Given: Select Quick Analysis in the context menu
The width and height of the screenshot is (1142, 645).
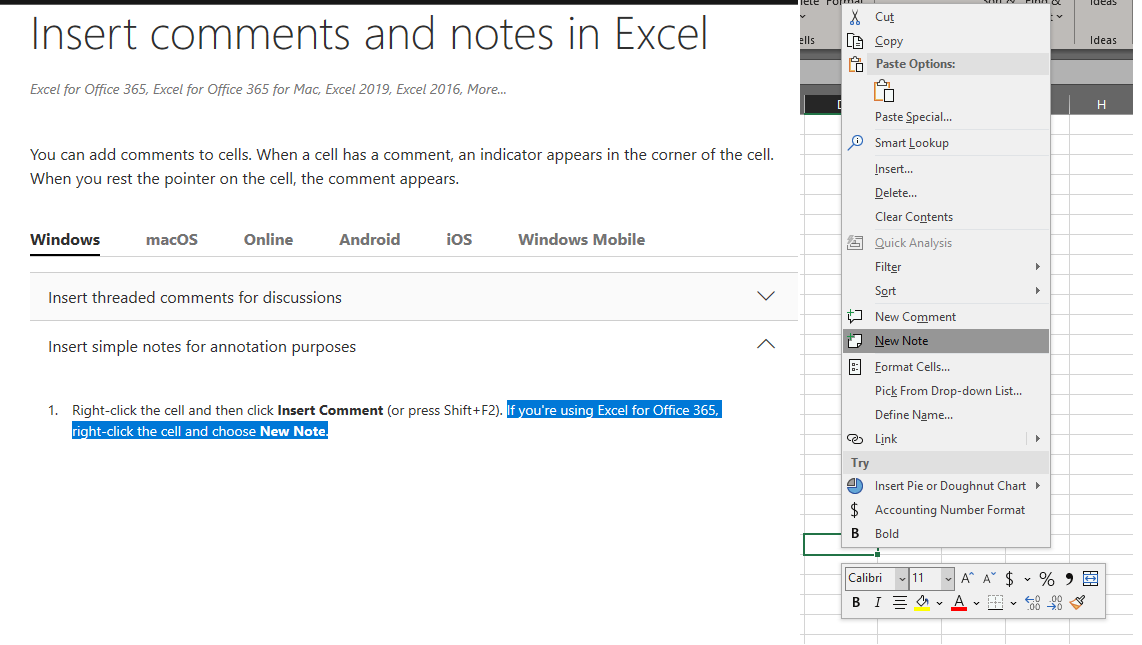Looking at the screenshot, I should coord(945,242).
